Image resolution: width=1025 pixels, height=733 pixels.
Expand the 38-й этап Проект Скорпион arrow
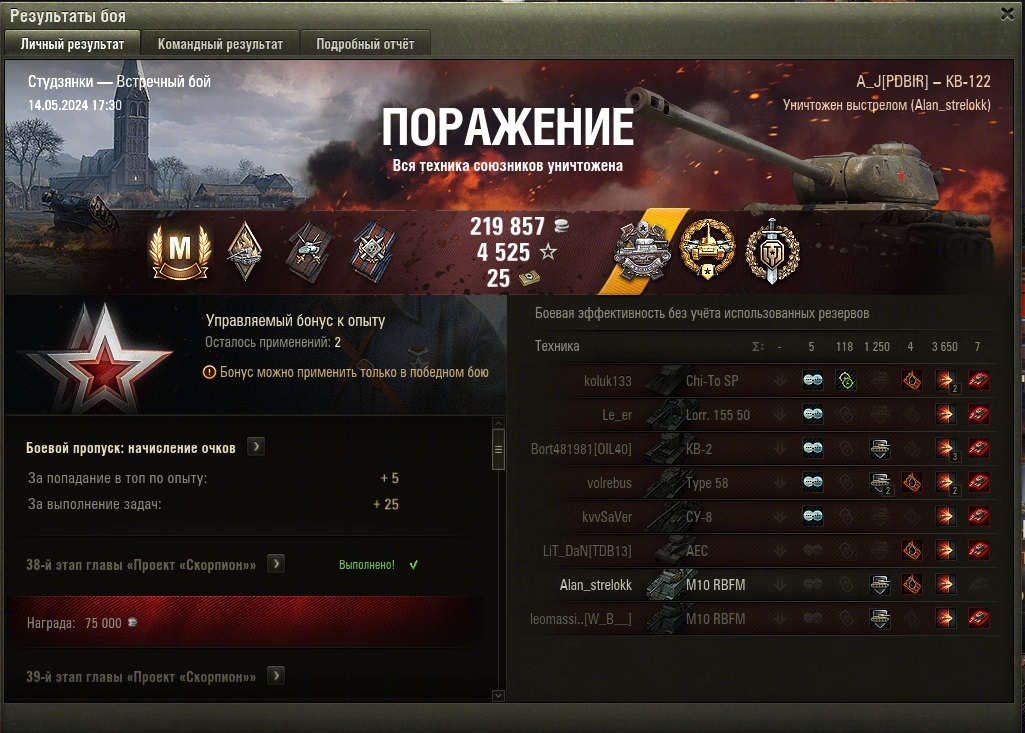pos(276,564)
